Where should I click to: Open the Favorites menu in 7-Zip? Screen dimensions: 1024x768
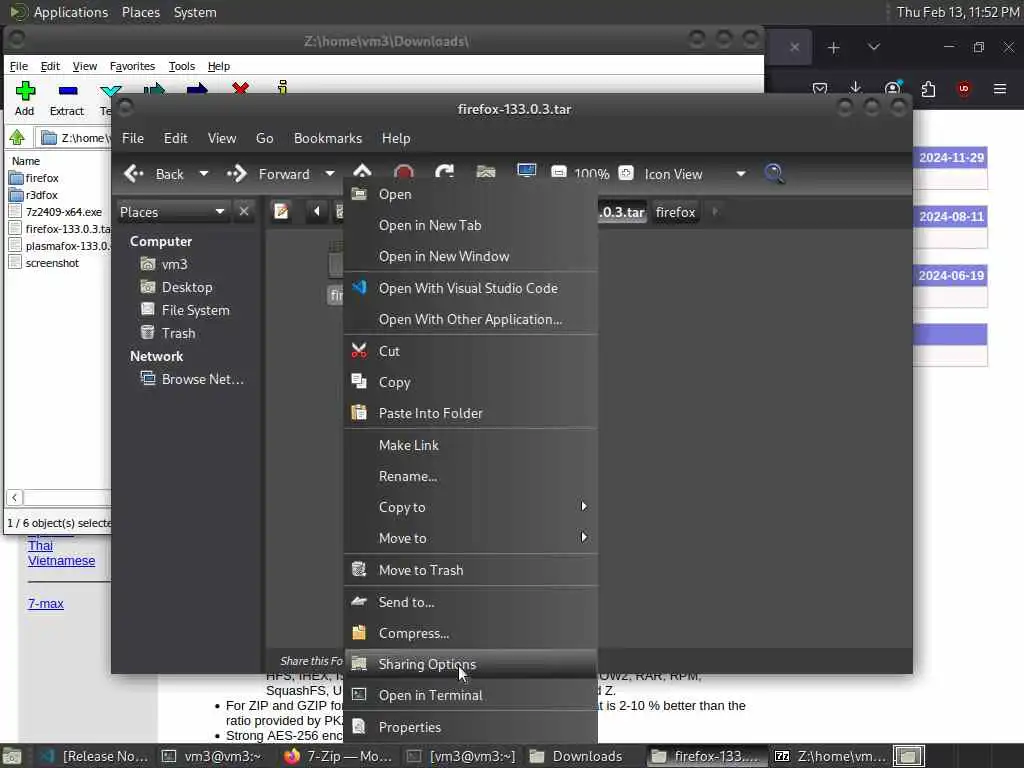(133, 66)
